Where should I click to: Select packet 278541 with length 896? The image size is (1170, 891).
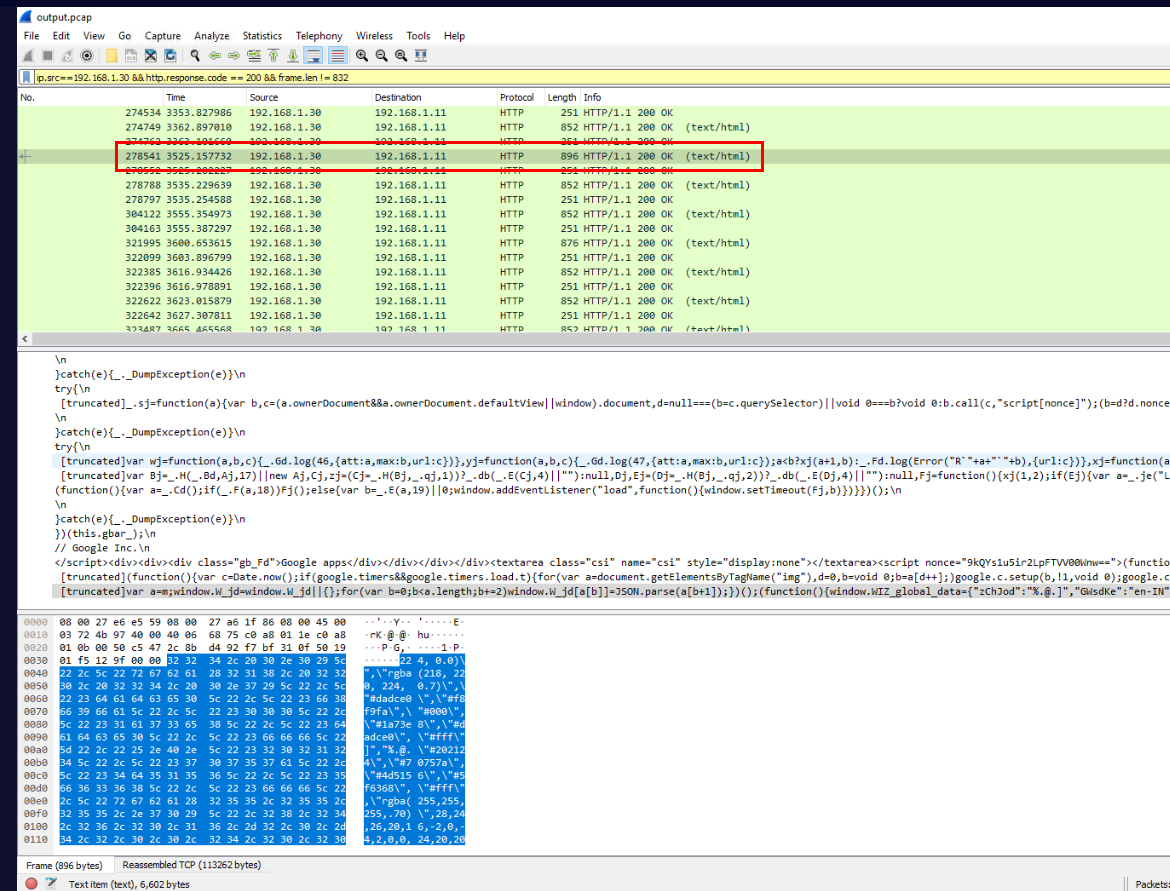(594, 157)
